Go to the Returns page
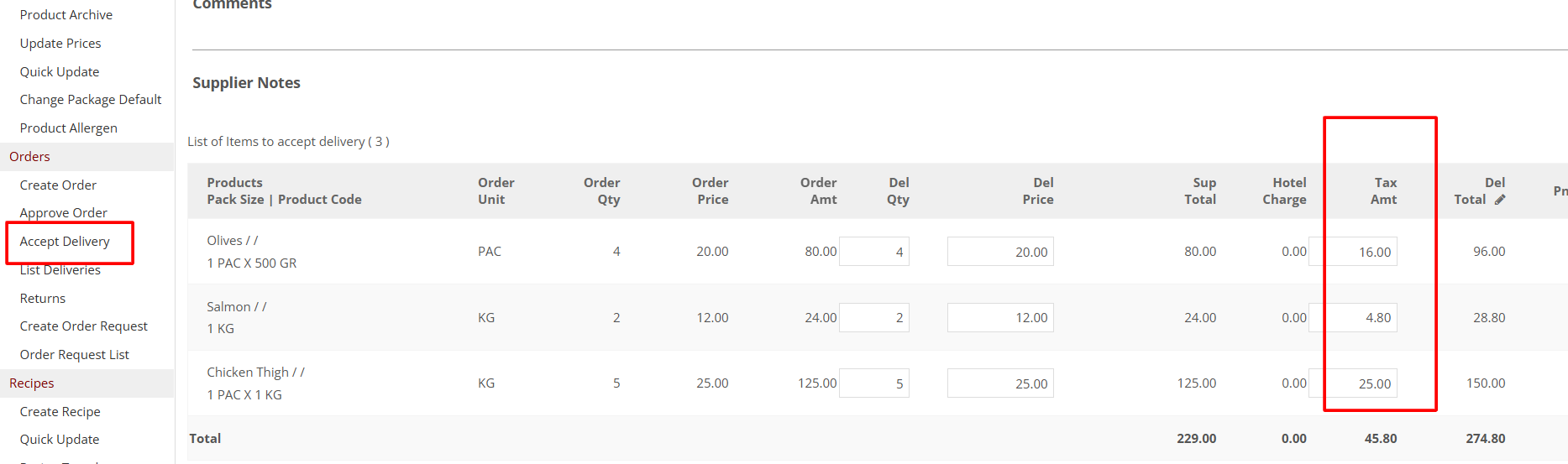1568x464 pixels. pos(42,299)
